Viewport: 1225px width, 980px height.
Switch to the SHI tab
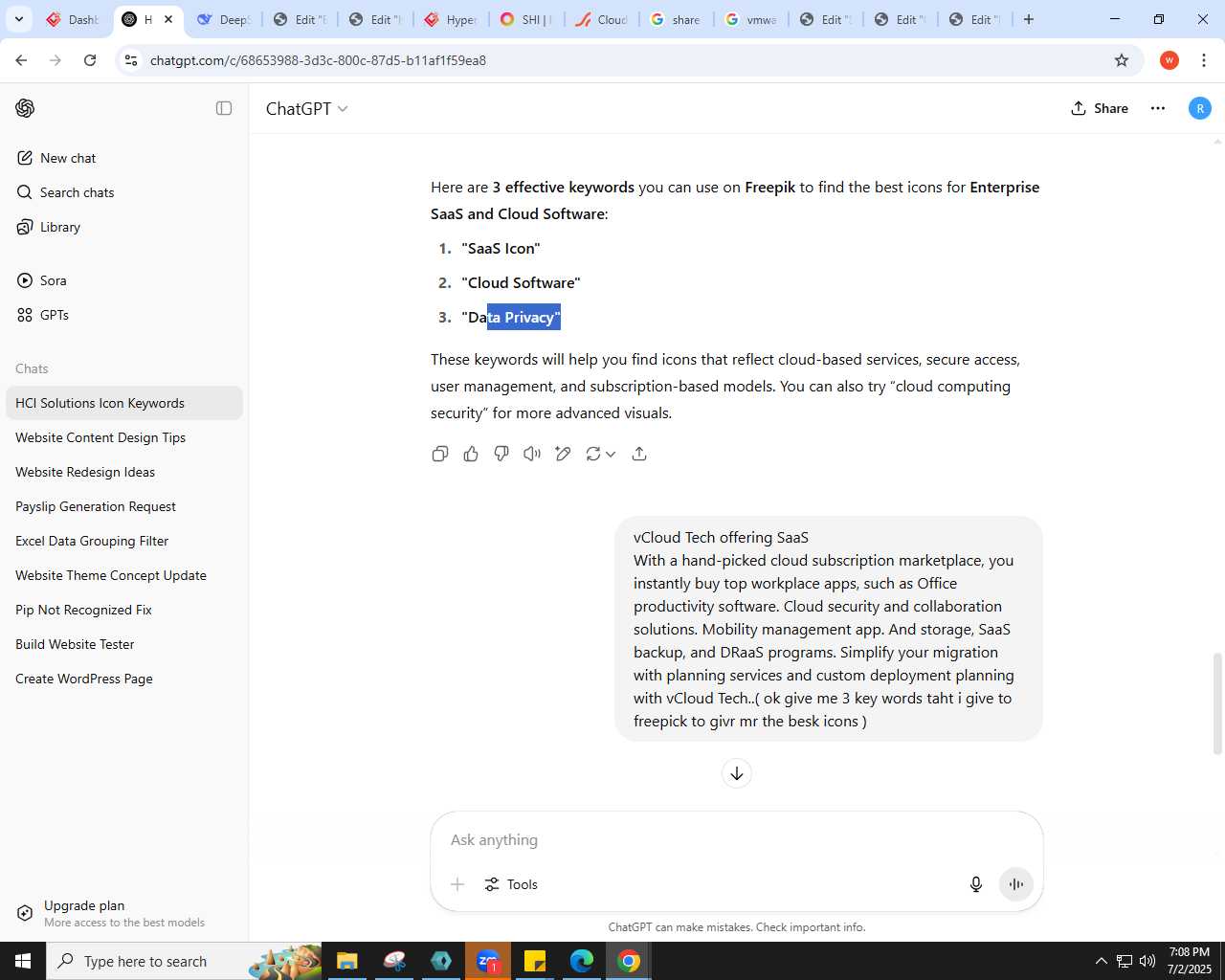(526, 19)
